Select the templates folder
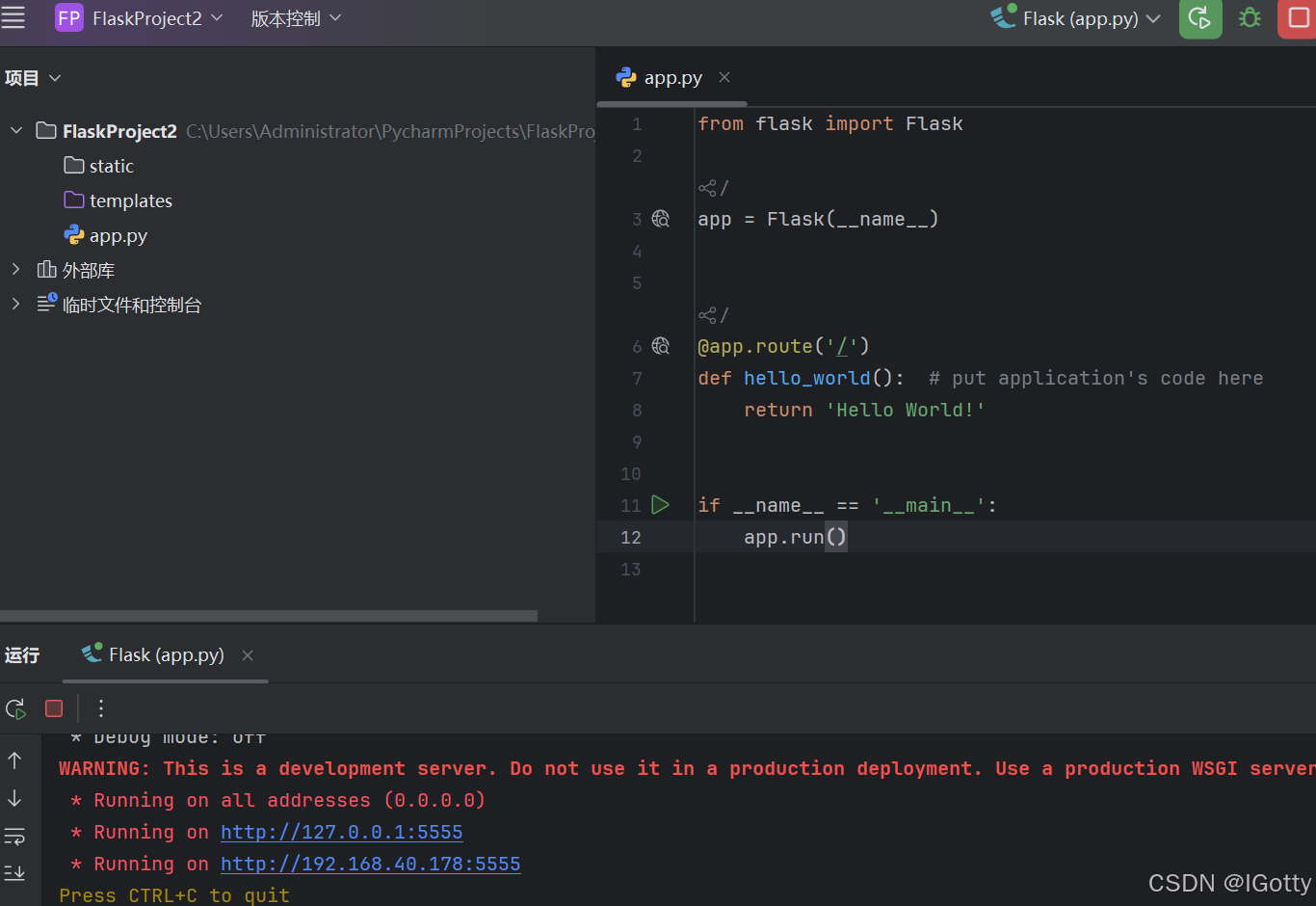 click(x=118, y=200)
